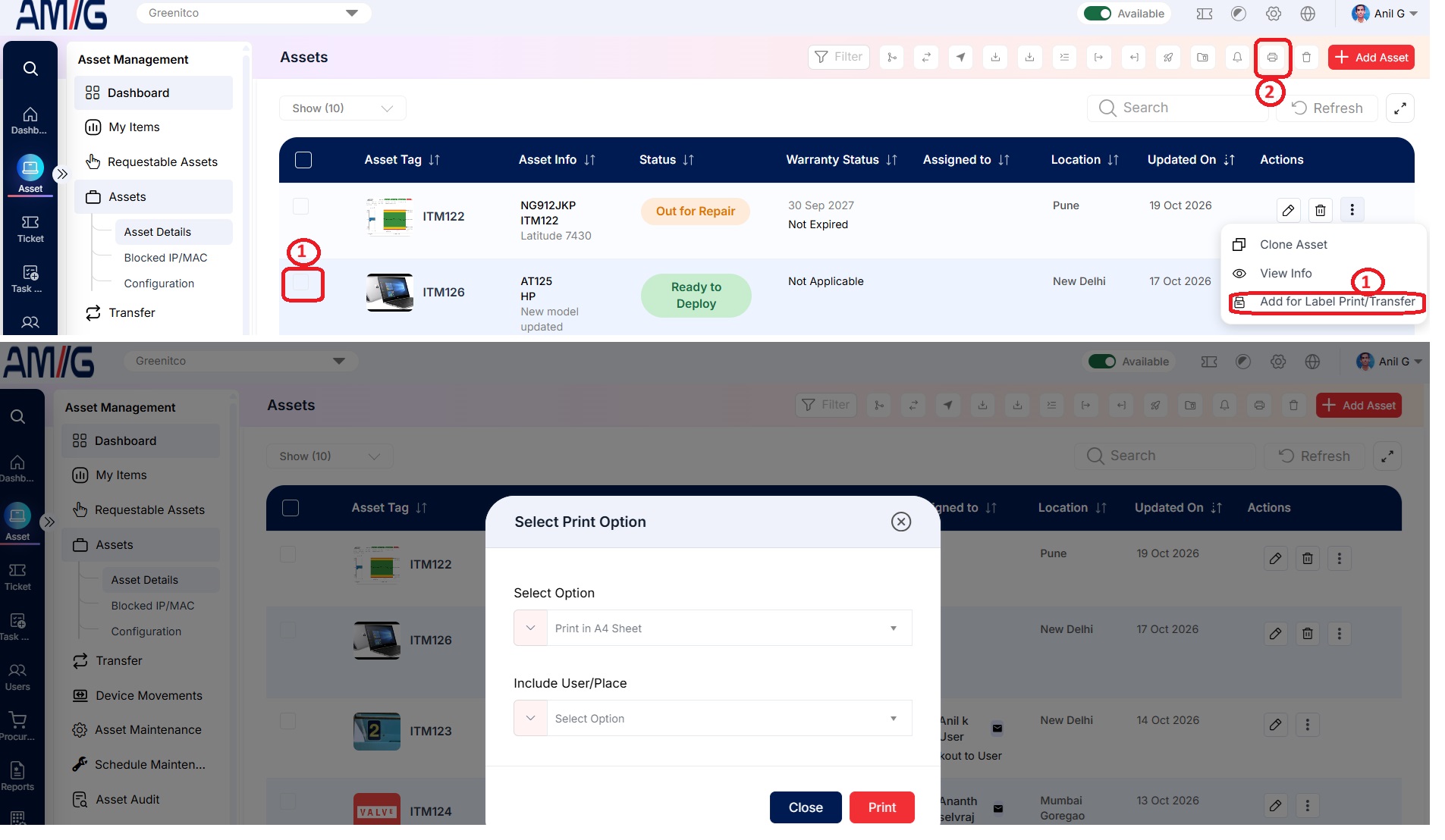Screen dimensions: 1445x840
Task: Tick the ITM123 row checkbox in the lower table
Action: coord(288,721)
